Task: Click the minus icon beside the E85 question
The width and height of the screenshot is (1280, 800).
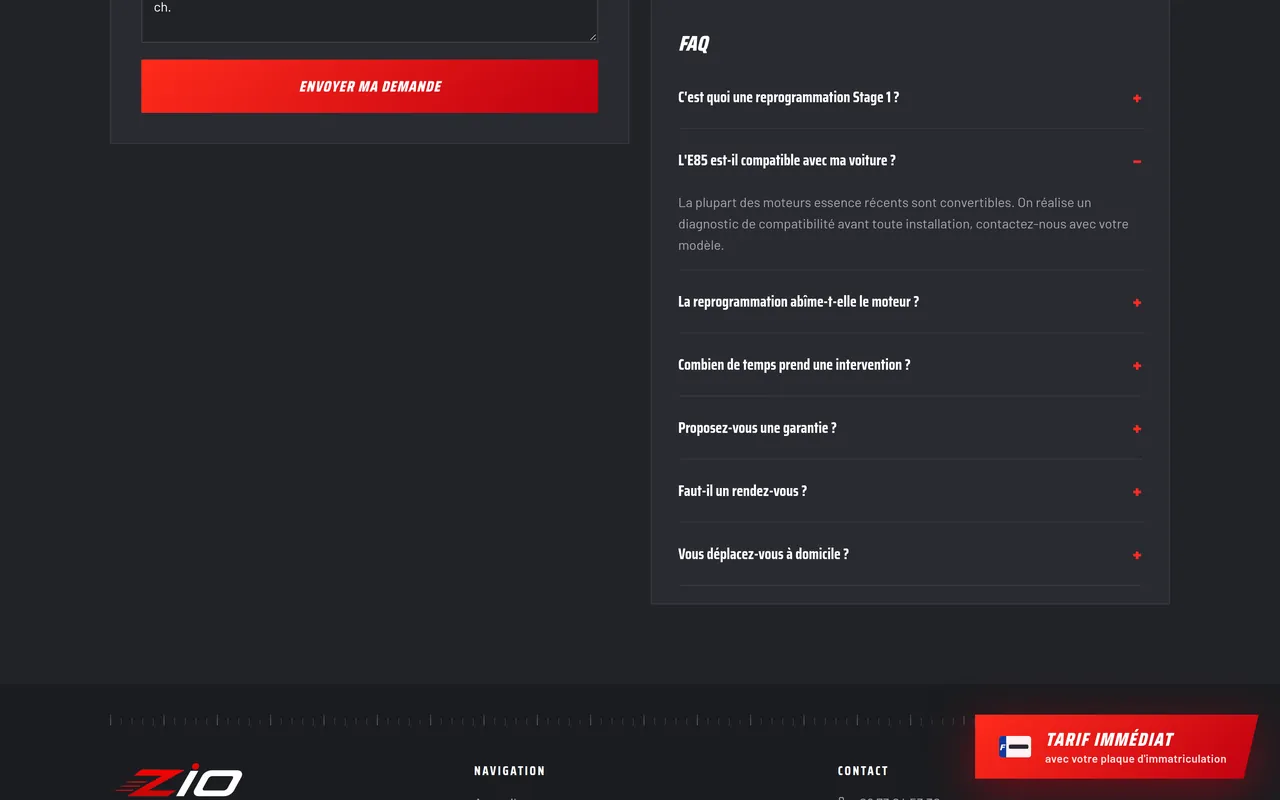Action: (x=1137, y=161)
